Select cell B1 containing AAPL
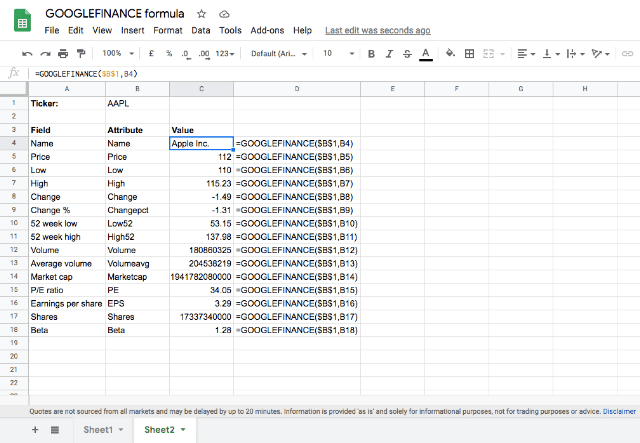This screenshot has width=640, height=443. 137,103
